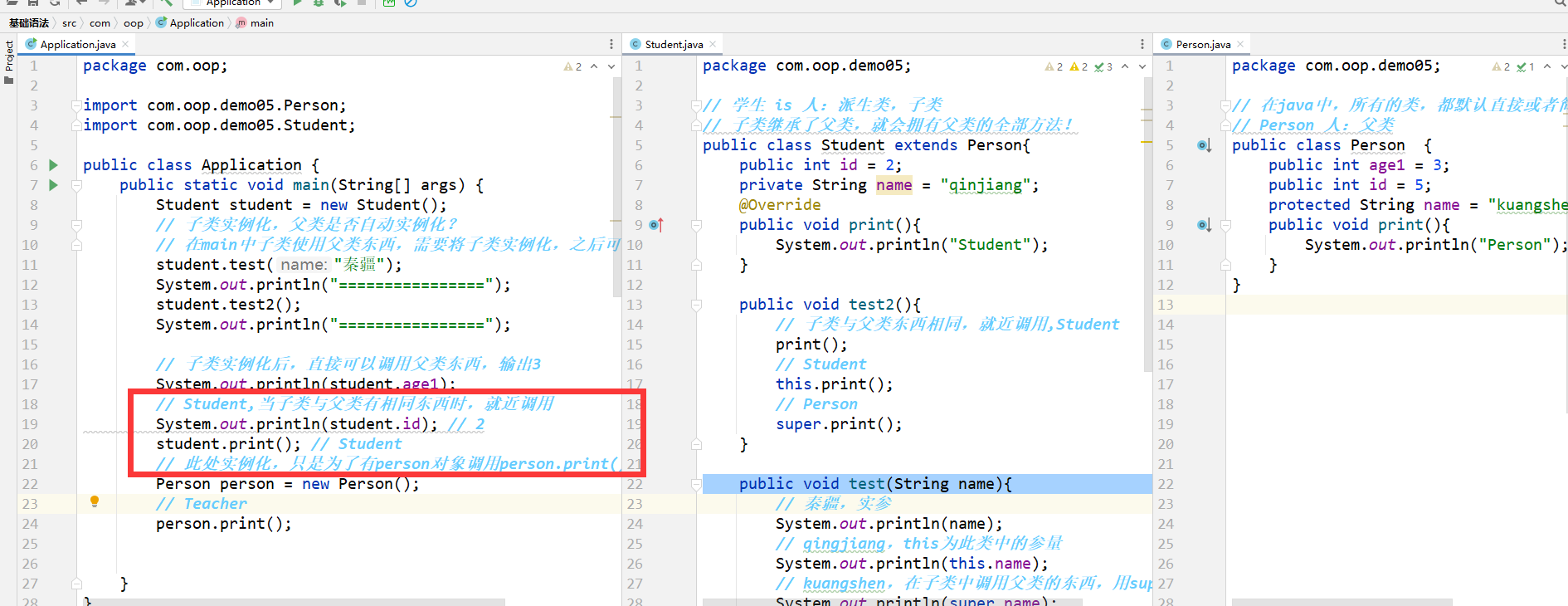Screen dimensions: 1568x606
Task: Click 基础语法 project breadcrumb
Action: click(29, 22)
